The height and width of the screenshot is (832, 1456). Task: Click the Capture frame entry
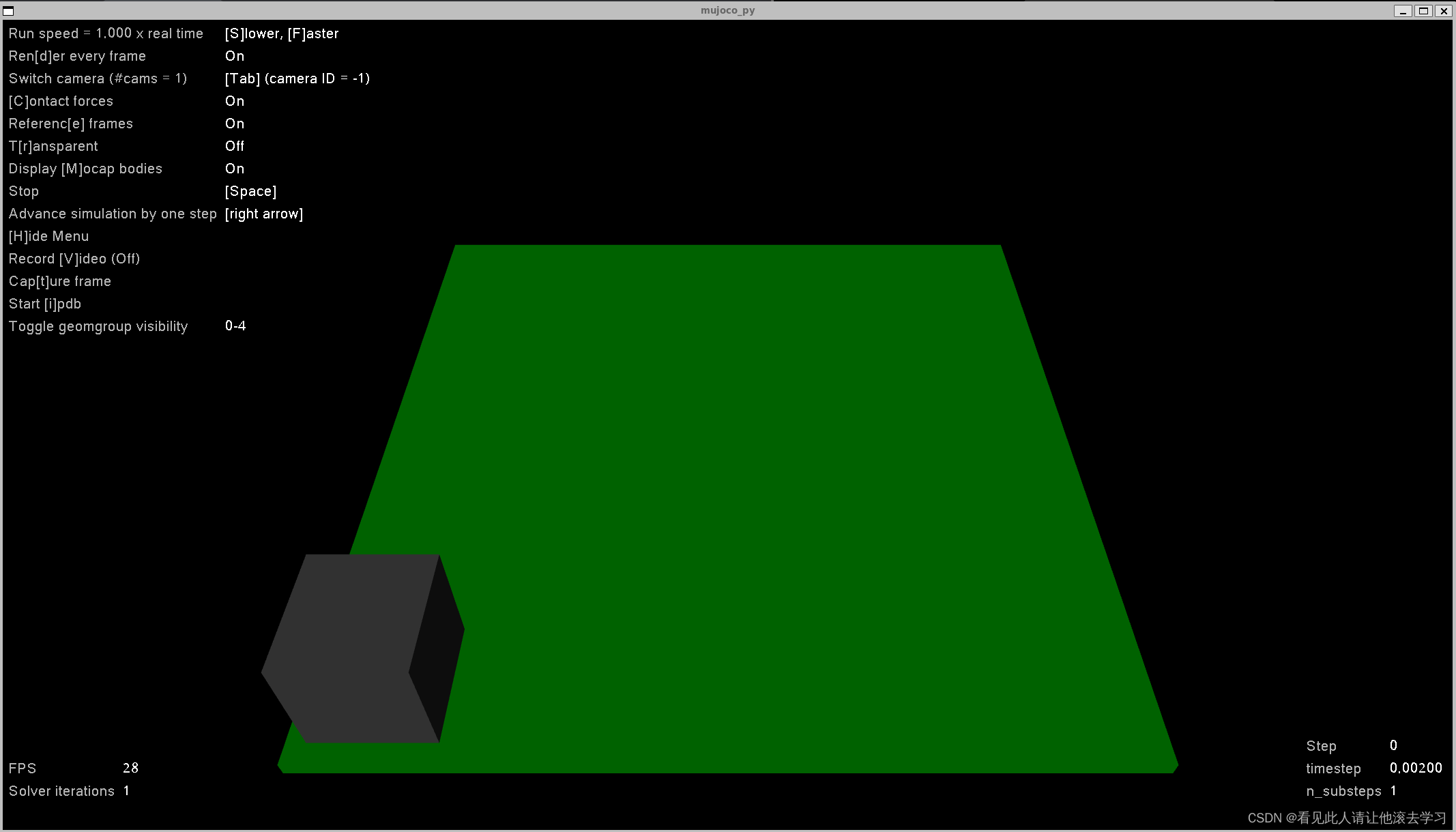(59, 281)
